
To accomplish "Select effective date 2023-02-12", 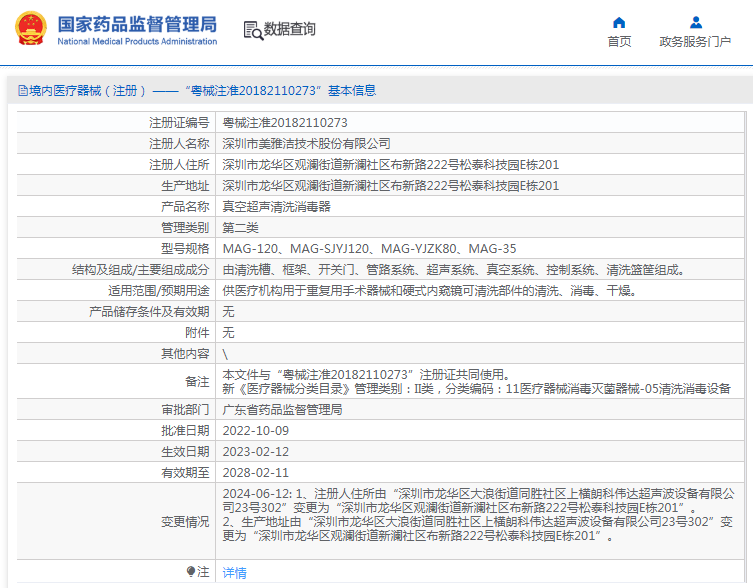I will [255, 452].
